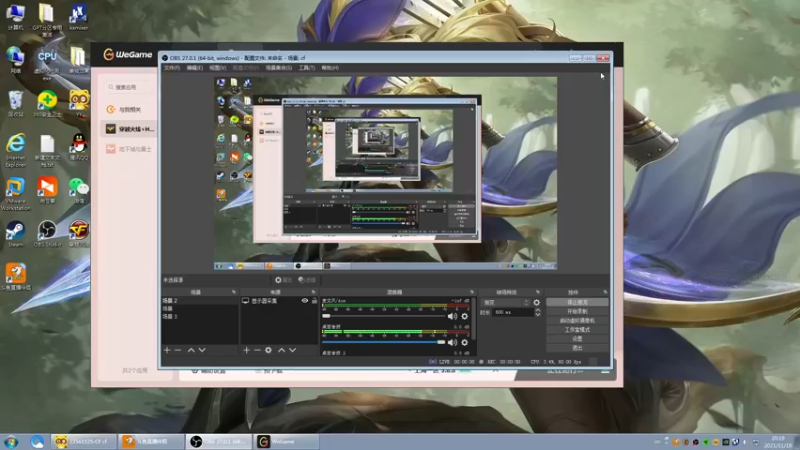The image size is (800, 450).
Task: Move the selected source up
Action: tap(281, 350)
